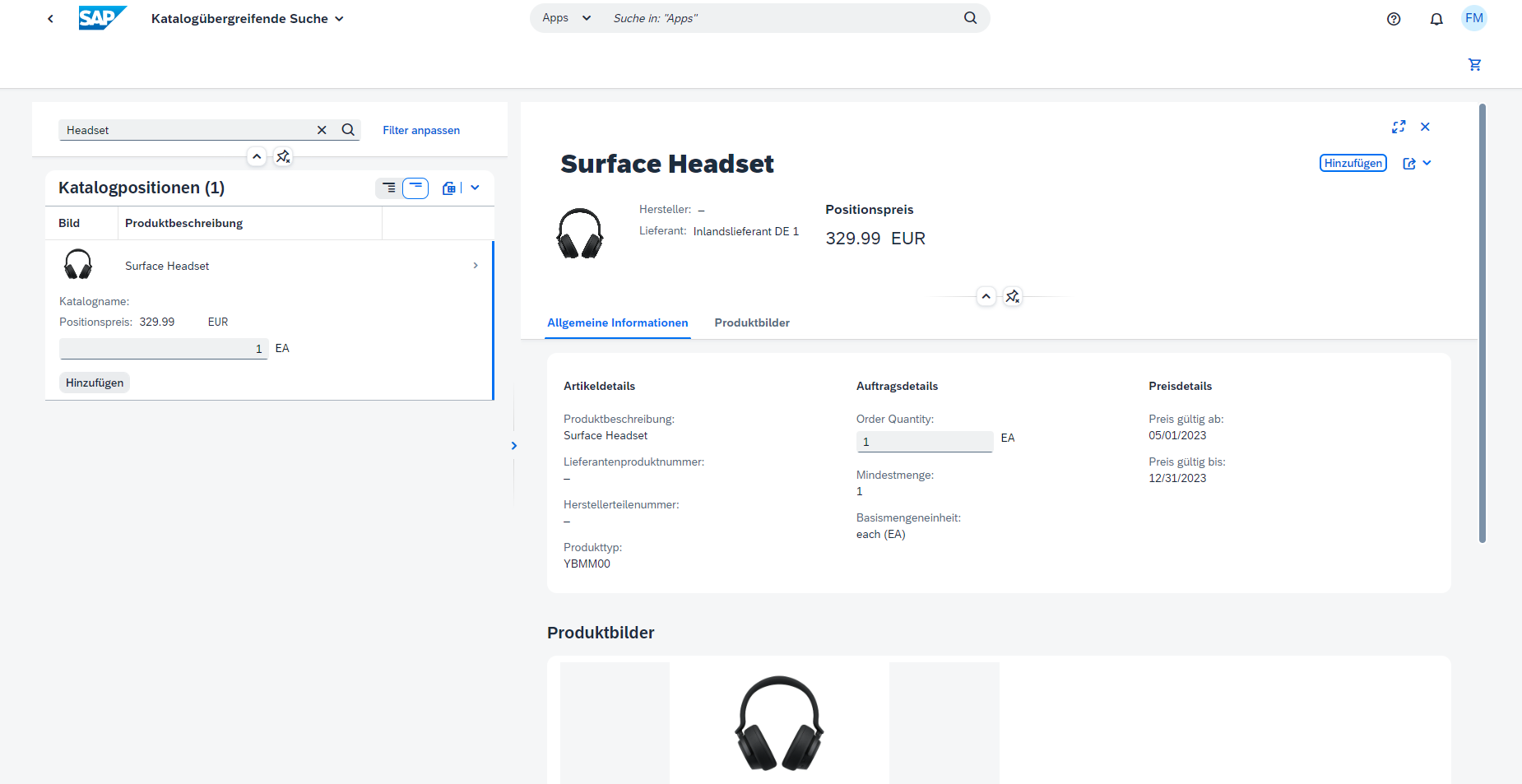
Task: Open the Surface Headset list row
Action: tap(269, 266)
